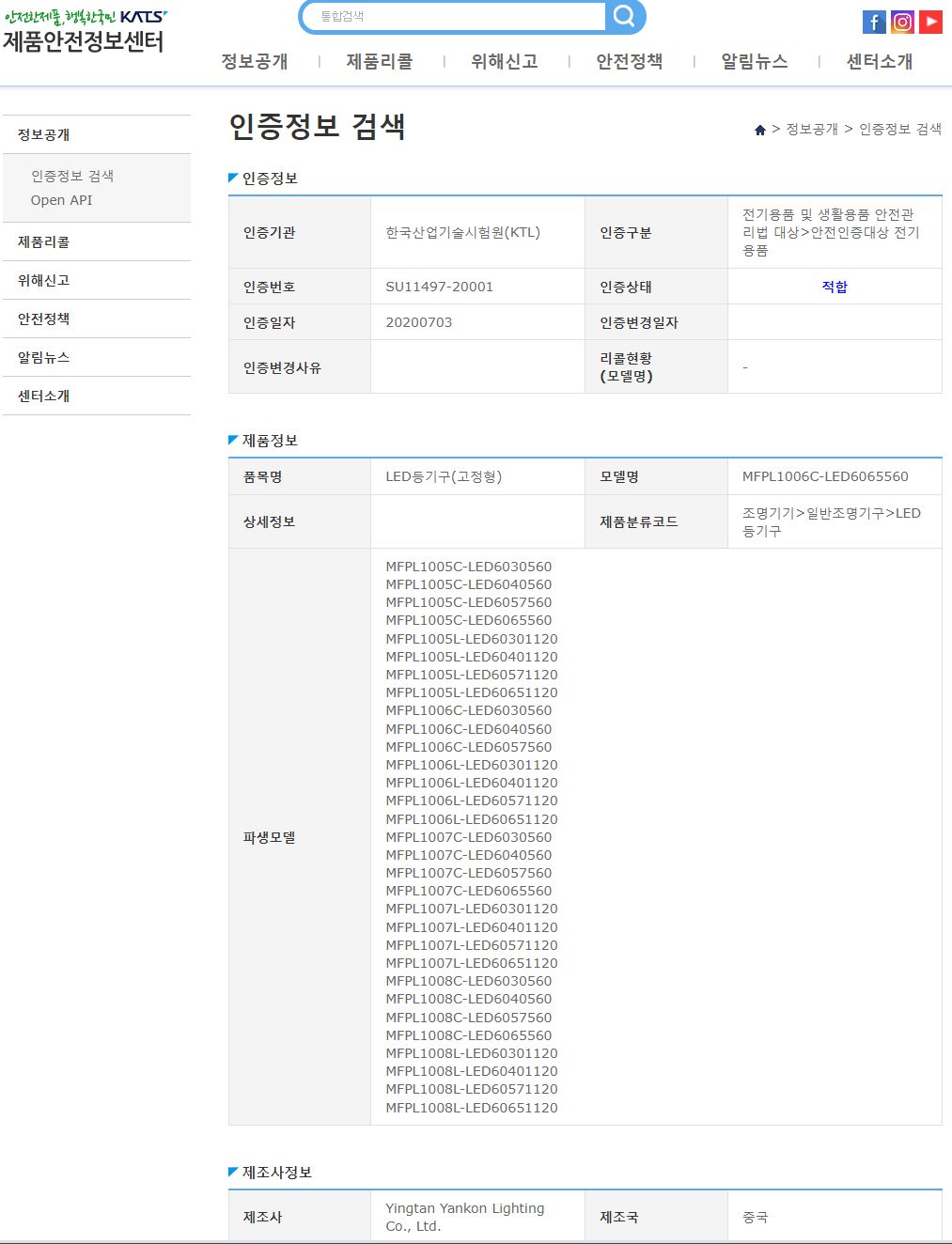Click derived model MFPL1008C-LED6065560
The width and height of the screenshot is (952, 1244).
(469, 1035)
